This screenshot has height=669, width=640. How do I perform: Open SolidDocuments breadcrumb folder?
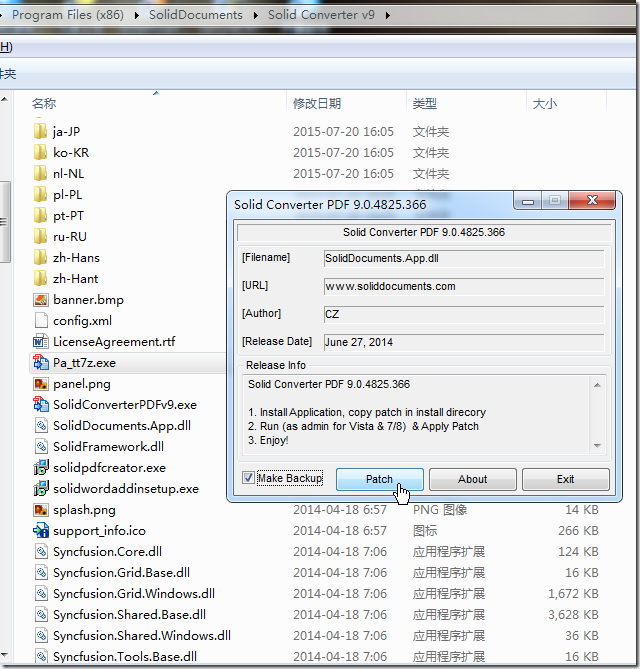195,15
